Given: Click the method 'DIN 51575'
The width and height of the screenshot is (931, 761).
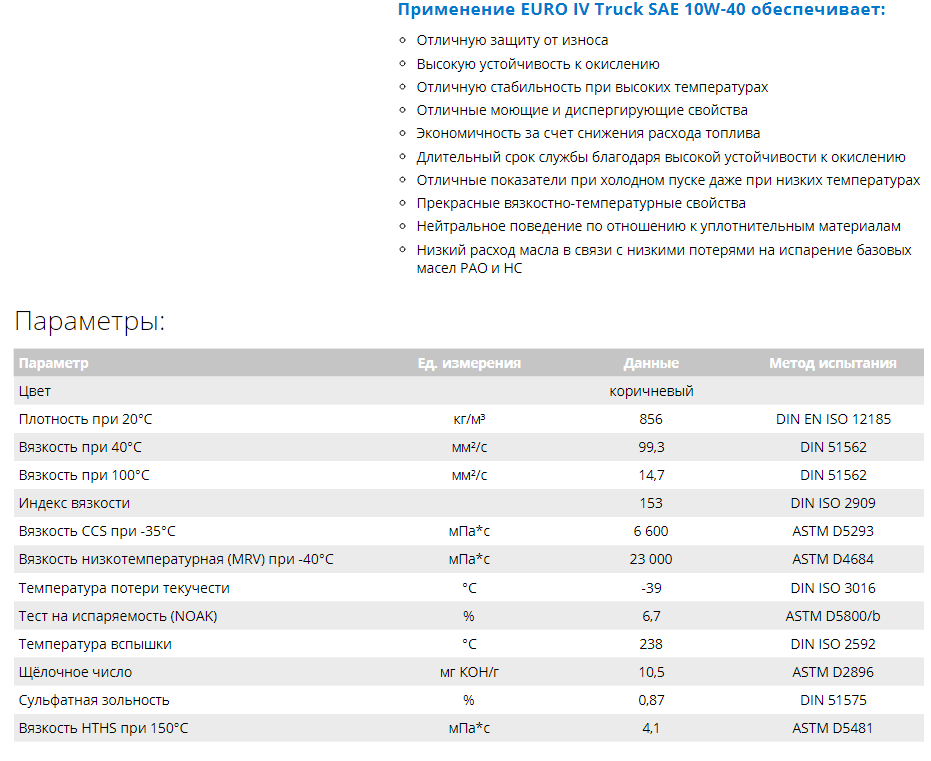Looking at the screenshot, I should click(x=833, y=700).
